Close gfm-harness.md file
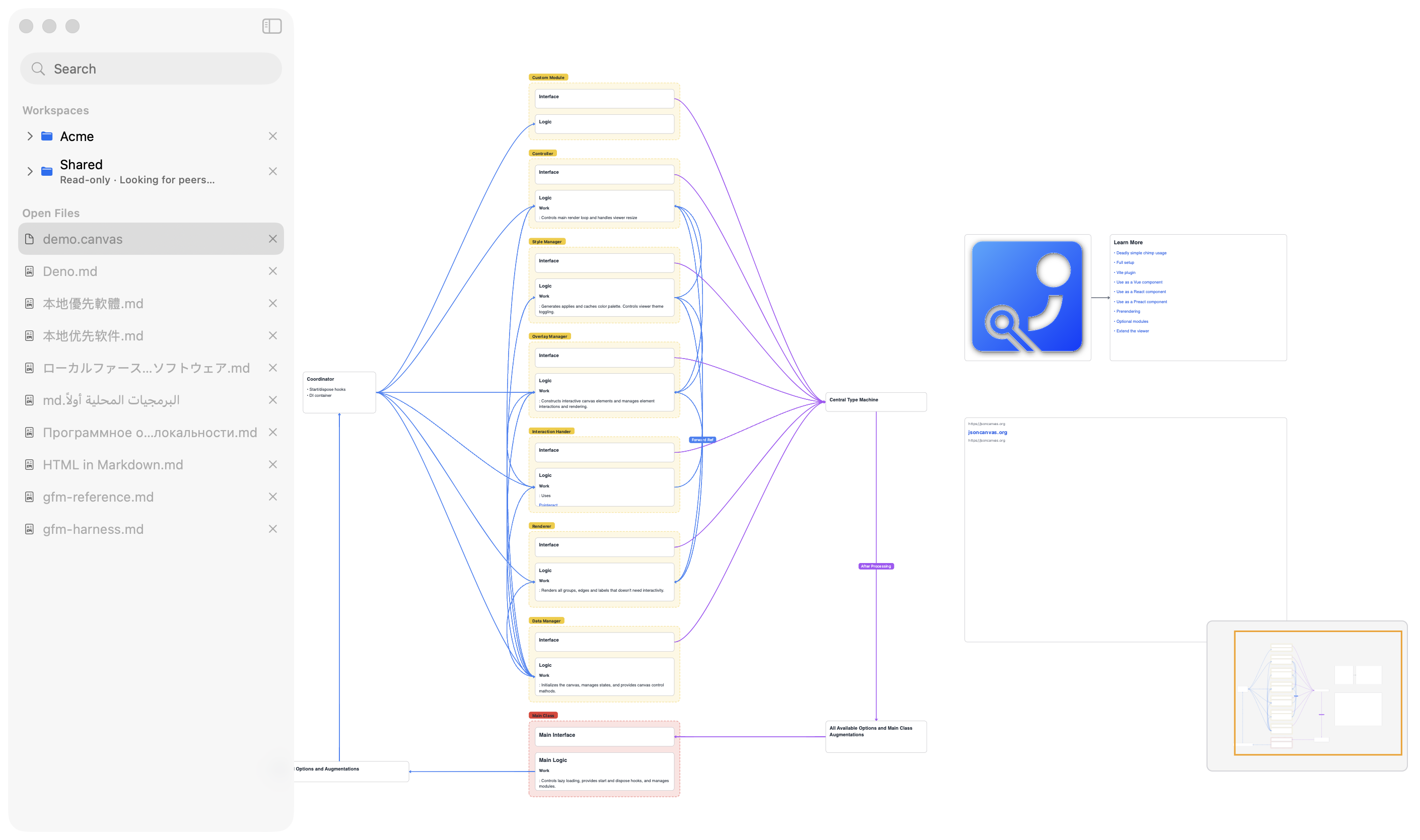Screen dimensions: 1420x840 click(273, 529)
